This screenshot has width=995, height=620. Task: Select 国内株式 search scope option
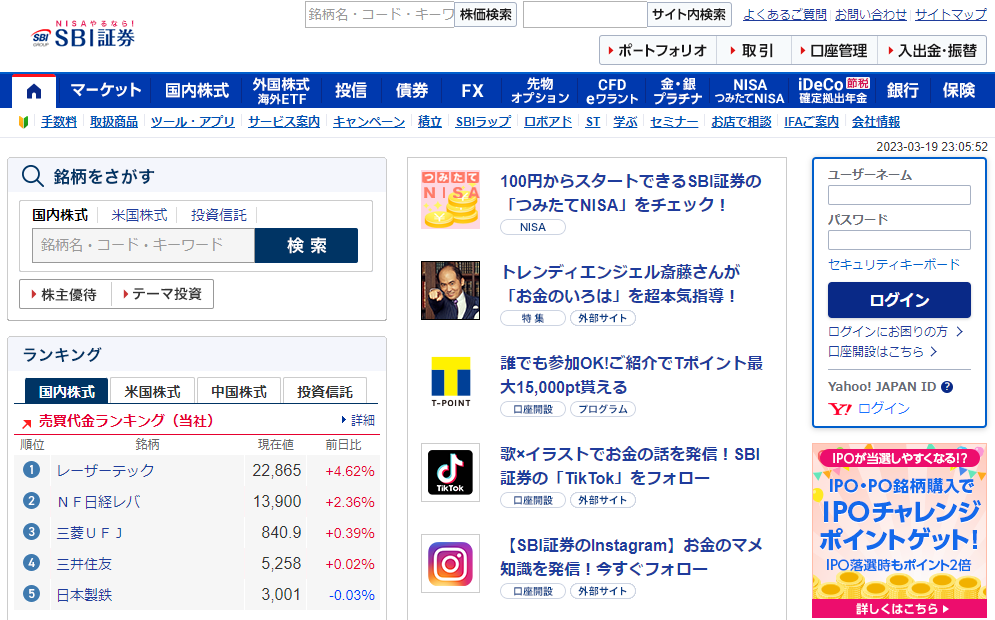pyautogui.click(x=60, y=215)
